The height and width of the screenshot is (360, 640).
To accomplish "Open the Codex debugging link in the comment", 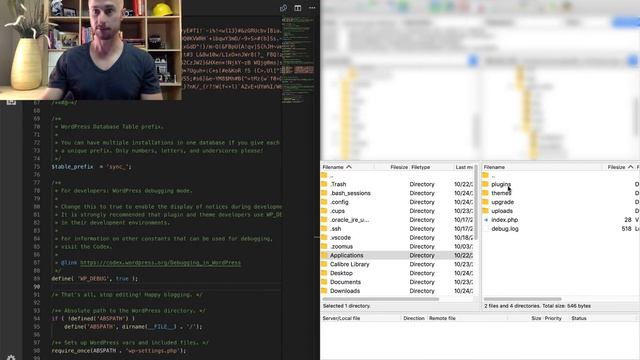I will tap(160, 262).
